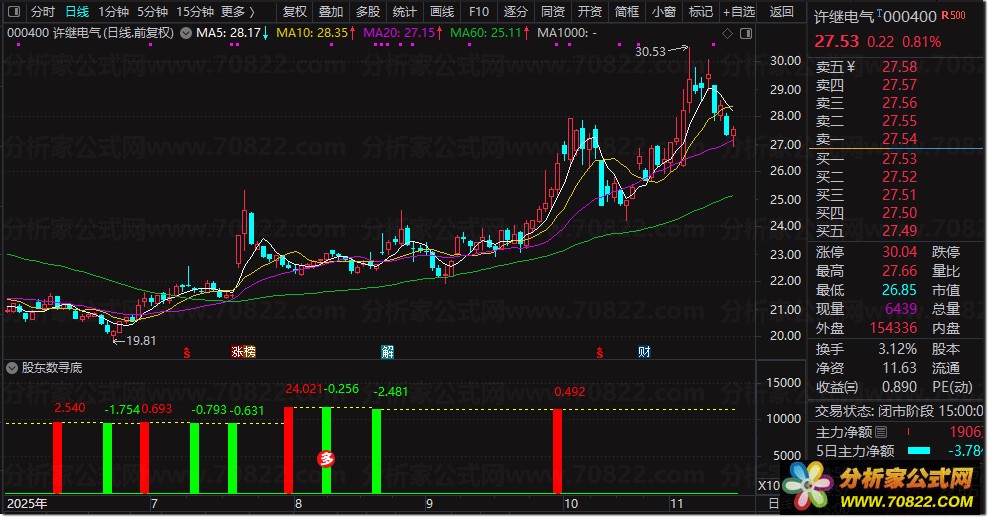The height and width of the screenshot is (518, 990).
Task: Click the red indicator bar labeled 0.492
Action: [557, 451]
